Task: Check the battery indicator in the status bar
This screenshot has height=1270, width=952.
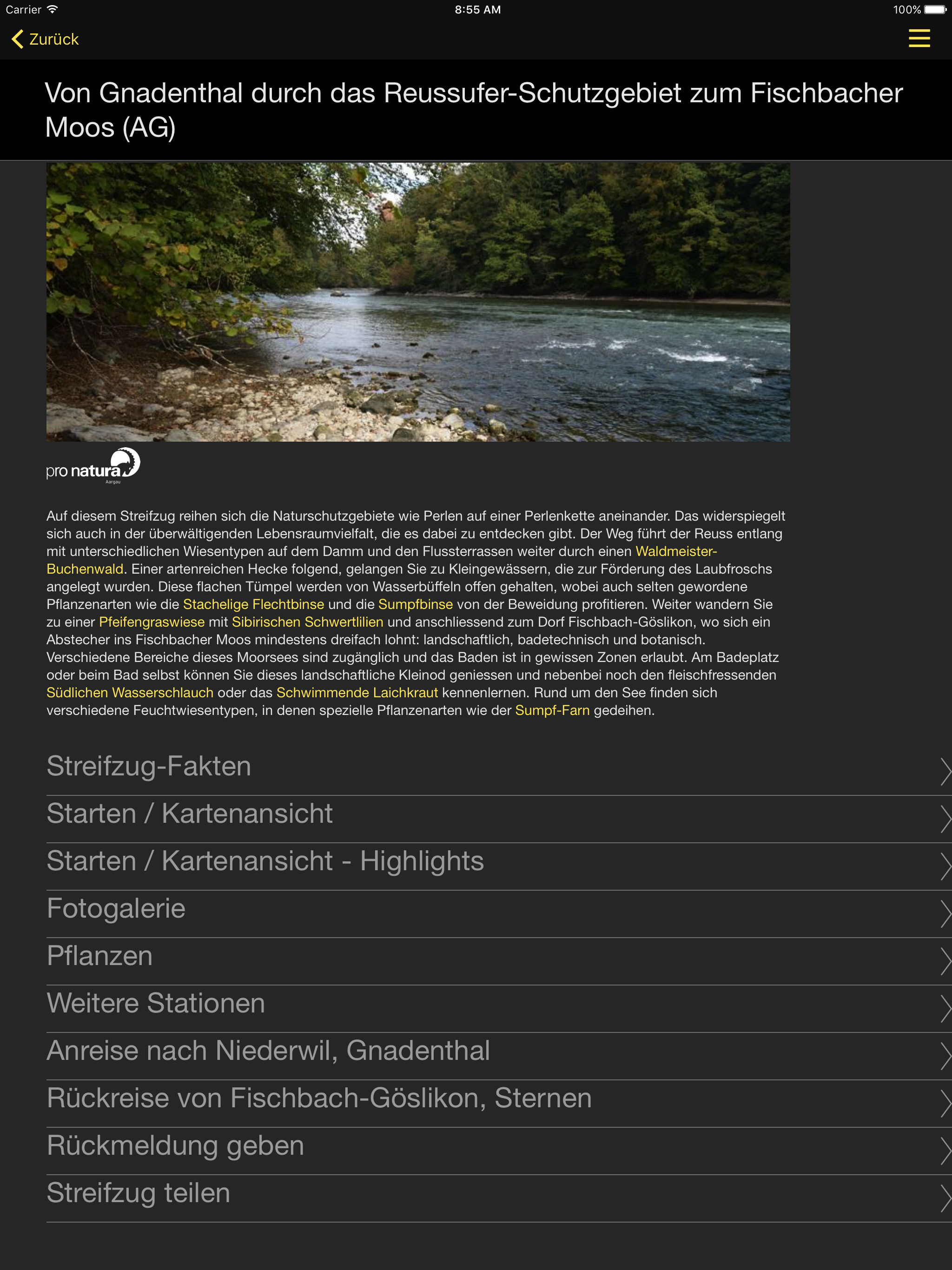Action: click(935, 9)
